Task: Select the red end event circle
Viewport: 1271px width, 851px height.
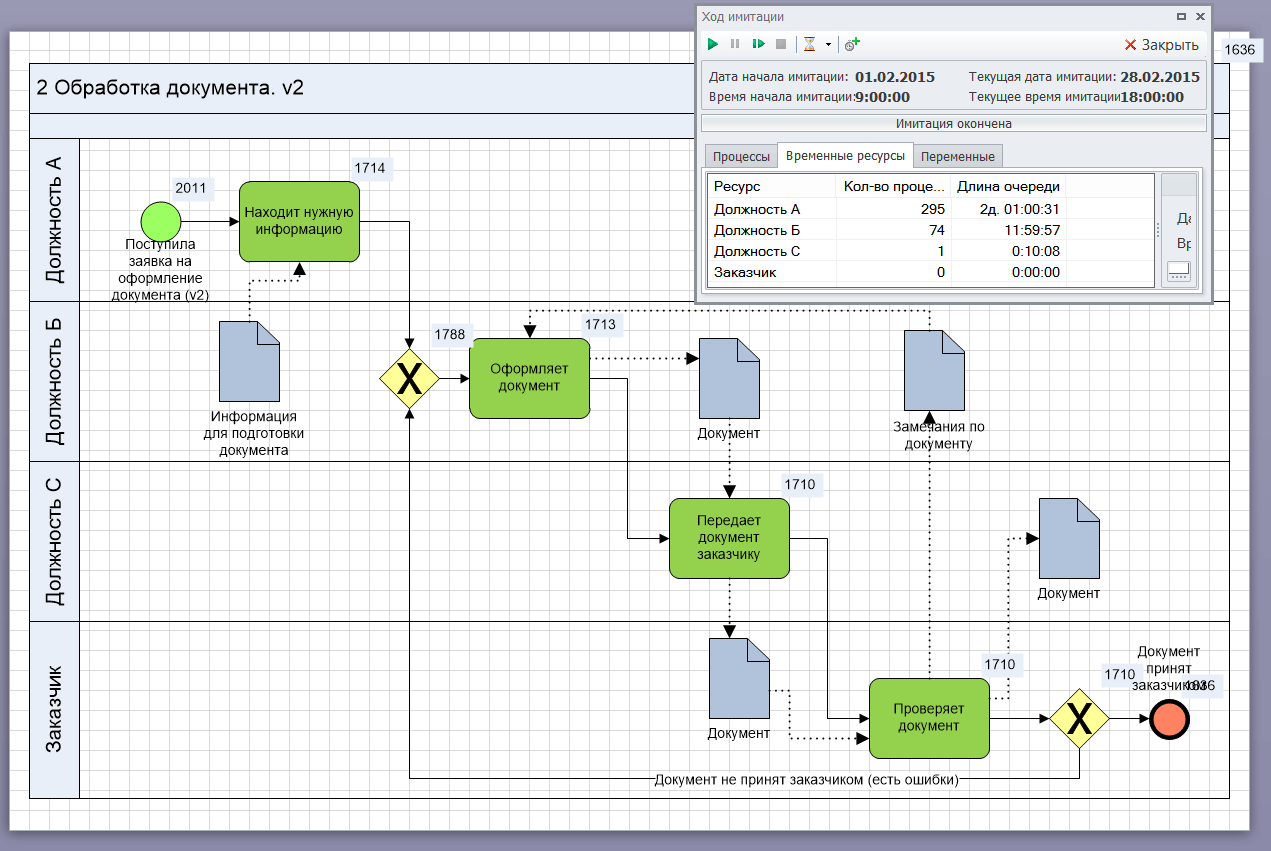Action: coord(1169,719)
